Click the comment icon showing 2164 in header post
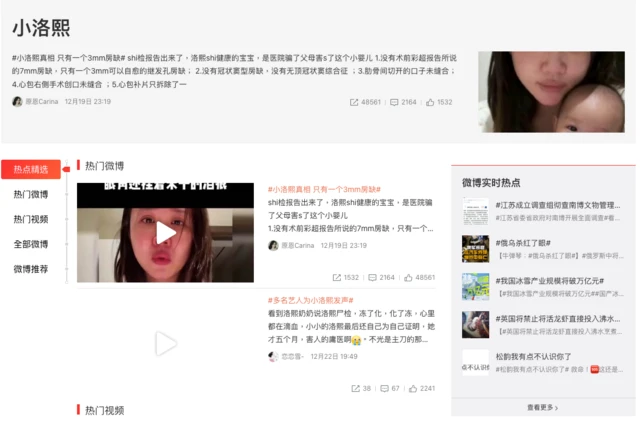This screenshot has height=427, width=640. [394, 102]
